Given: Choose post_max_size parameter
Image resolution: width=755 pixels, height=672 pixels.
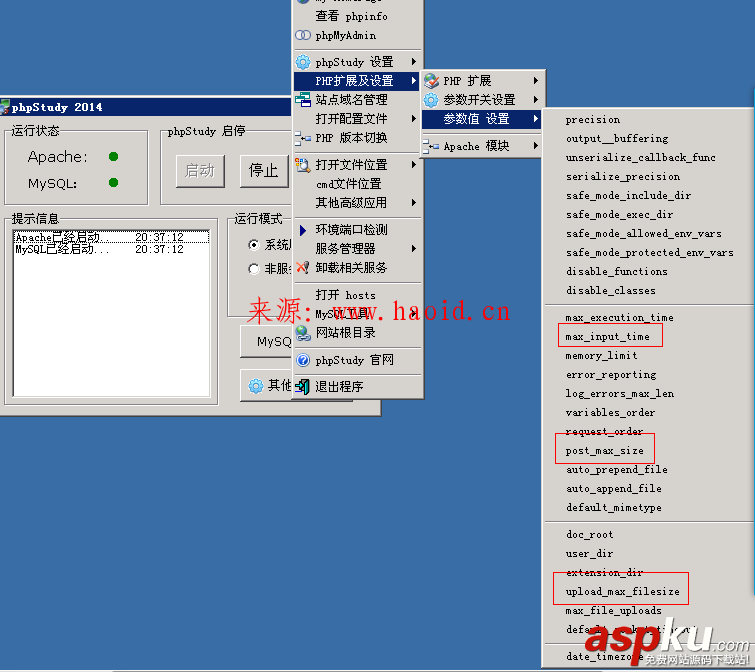Looking at the screenshot, I should click(604, 451).
